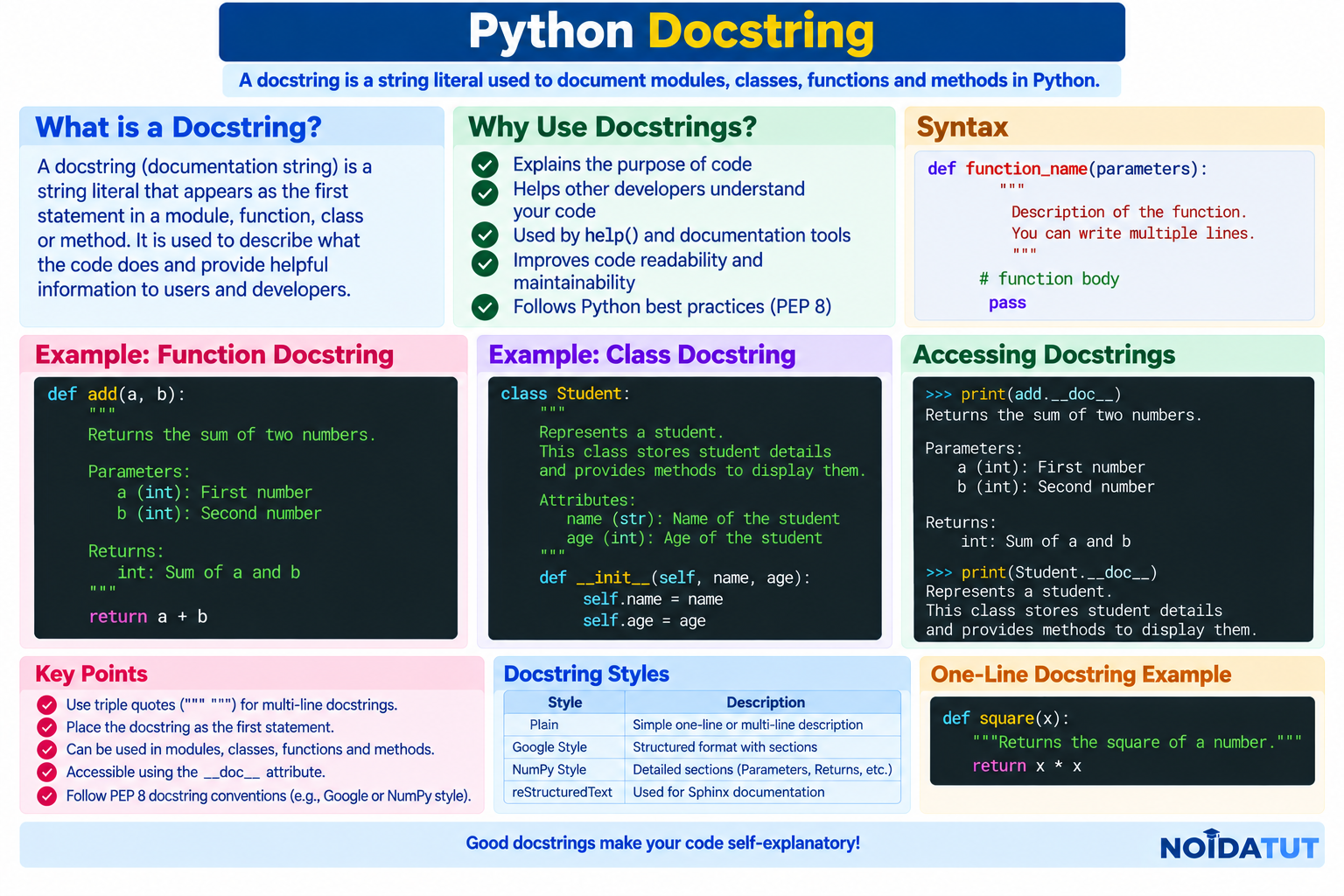Click 'Good docstrings make your code self-explanatory!' footer
The width and height of the screenshot is (1344, 896).
[x=662, y=843]
